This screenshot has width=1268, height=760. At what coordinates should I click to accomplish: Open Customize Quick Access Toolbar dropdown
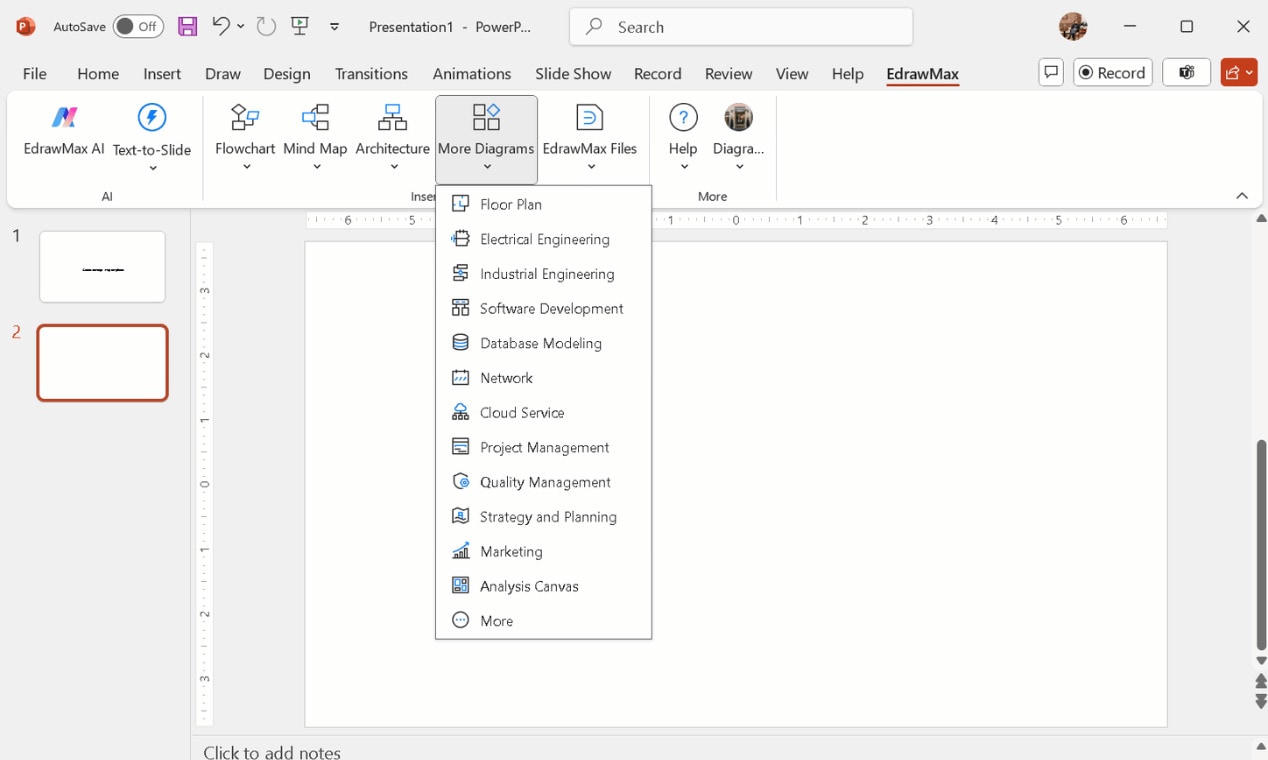[x=334, y=27]
